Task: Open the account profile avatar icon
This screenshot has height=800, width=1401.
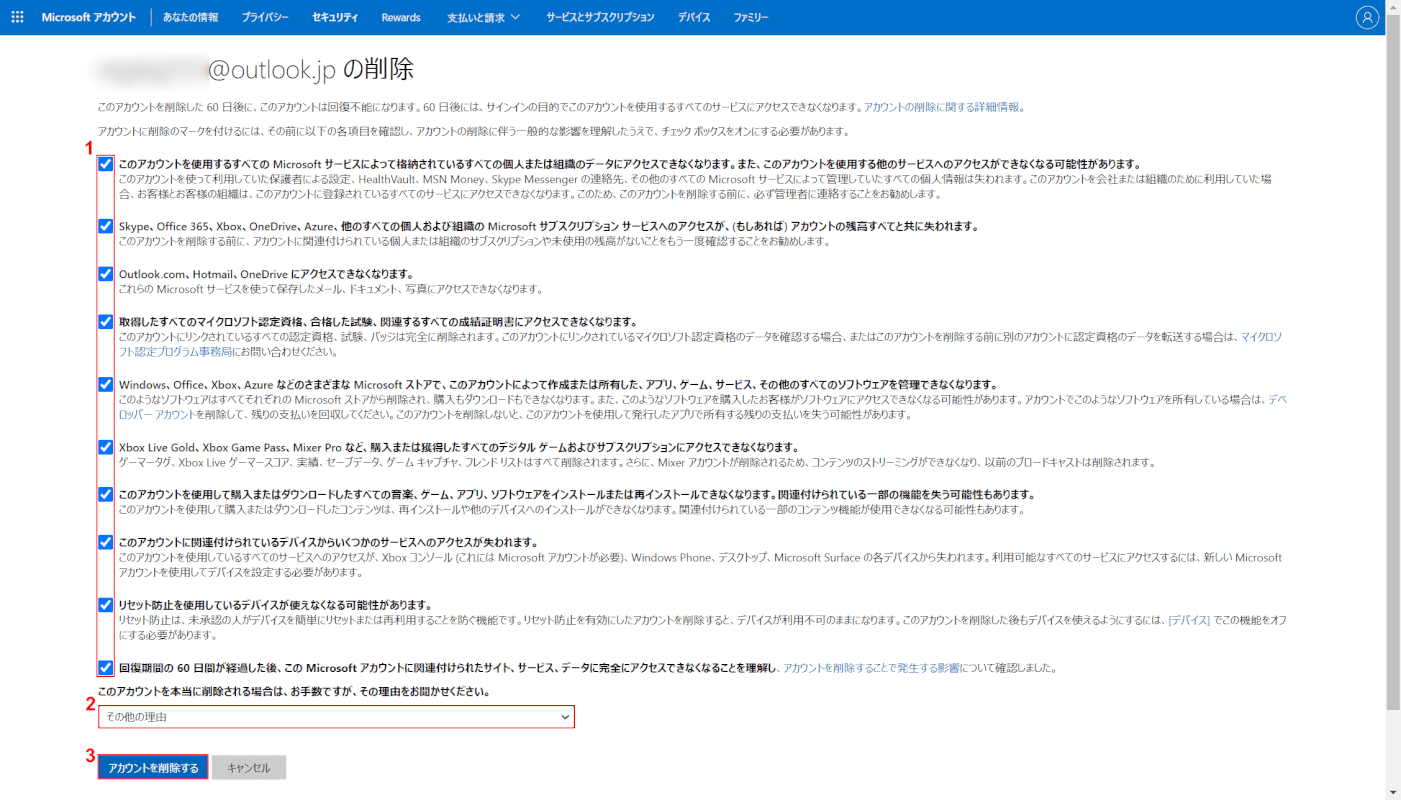Action: pyautogui.click(x=1367, y=17)
